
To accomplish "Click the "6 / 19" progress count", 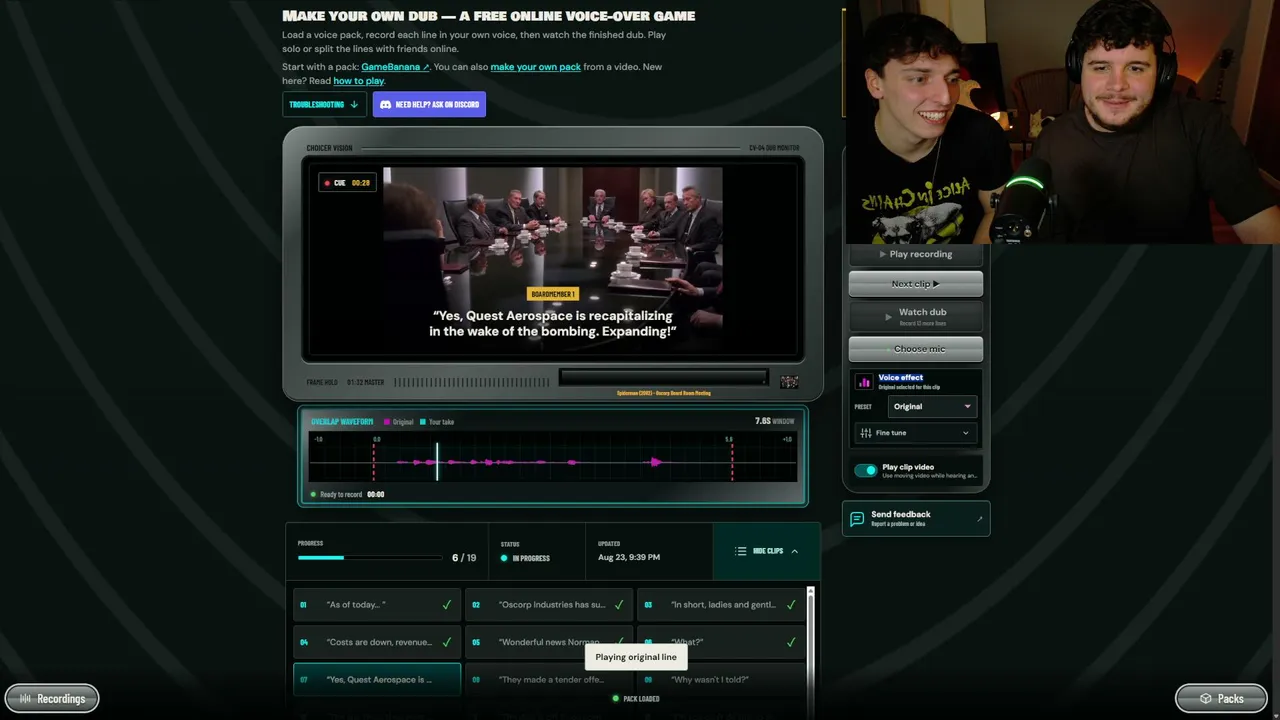I will pyautogui.click(x=464, y=558).
